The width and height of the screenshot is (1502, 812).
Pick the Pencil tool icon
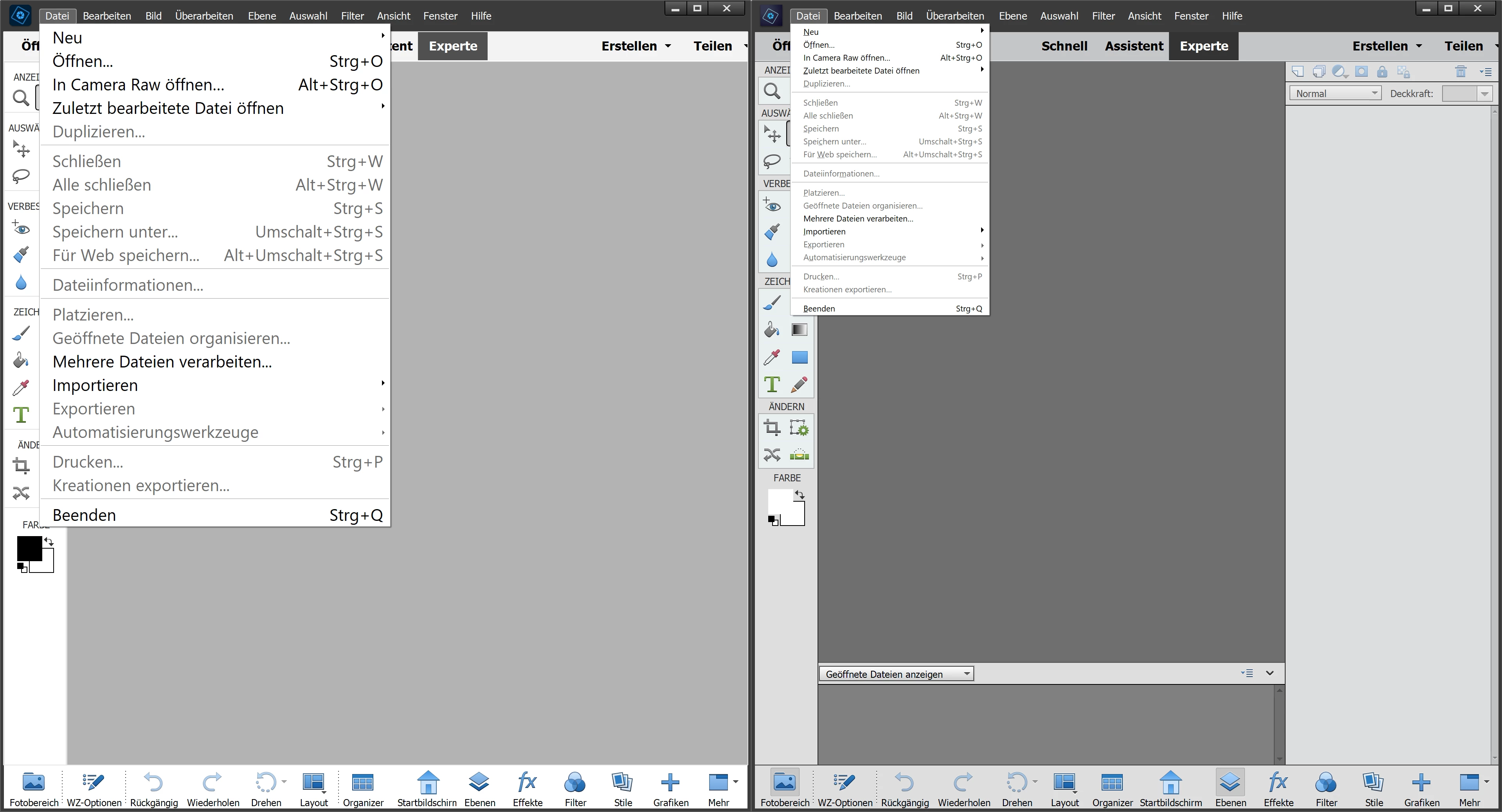(800, 384)
